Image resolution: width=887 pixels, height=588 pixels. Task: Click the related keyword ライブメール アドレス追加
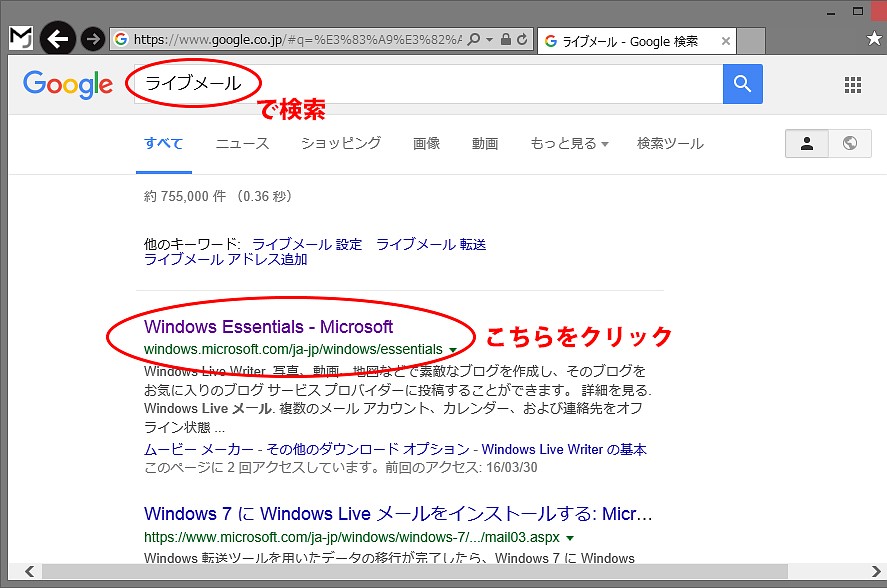(226, 260)
